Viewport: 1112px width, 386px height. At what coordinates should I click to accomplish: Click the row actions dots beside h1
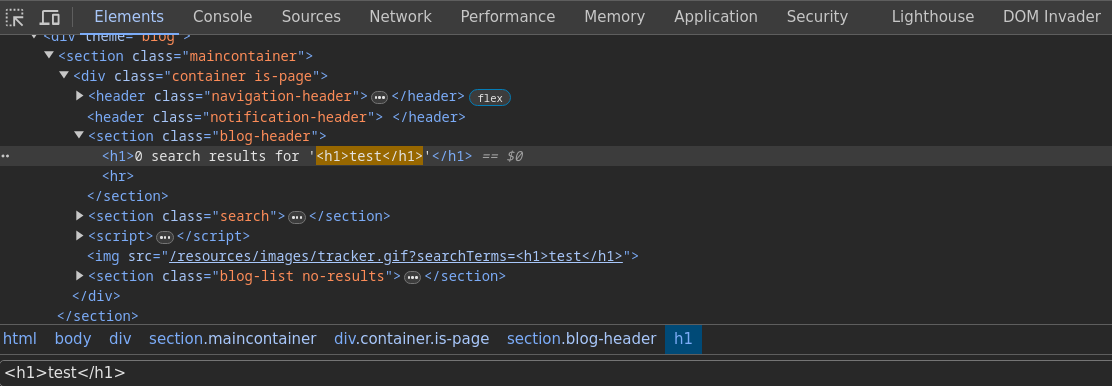[x=6, y=156]
